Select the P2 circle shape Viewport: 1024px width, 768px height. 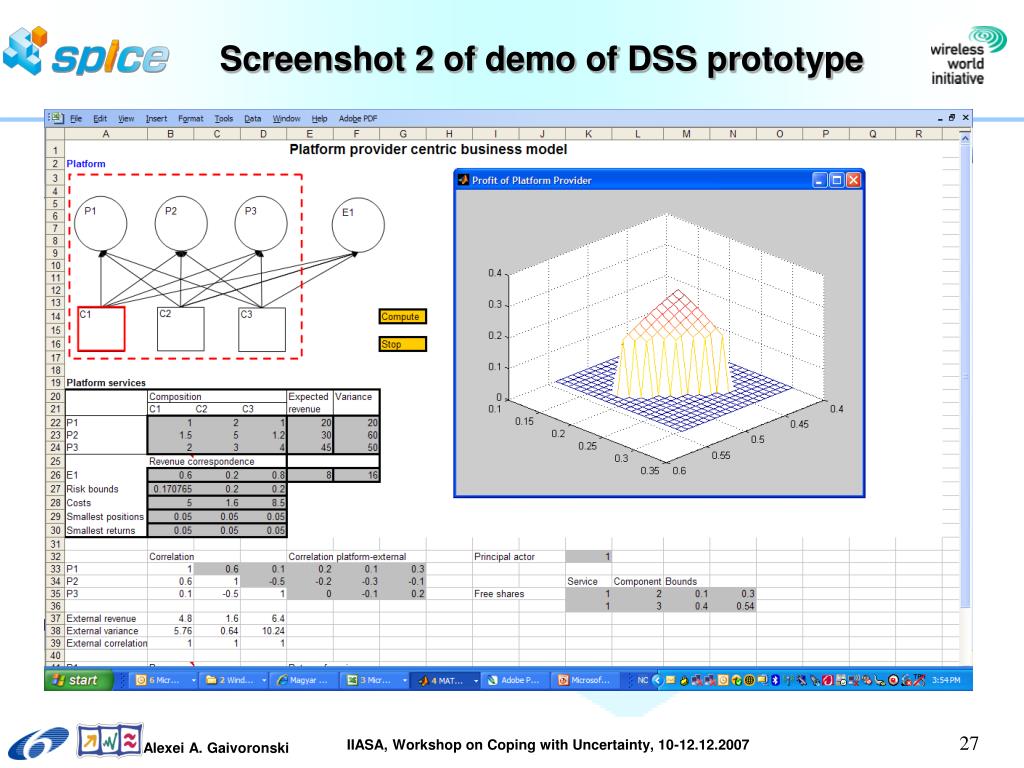tap(181, 223)
